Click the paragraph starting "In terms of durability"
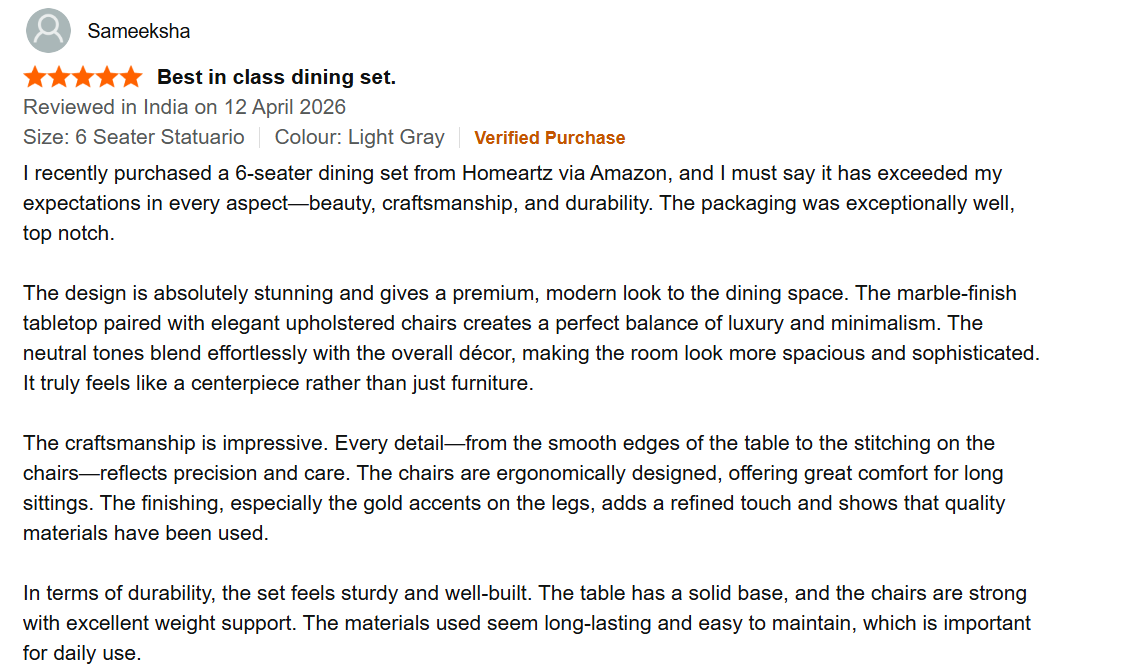The height and width of the screenshot is (669, 1128). pos(526,623)
